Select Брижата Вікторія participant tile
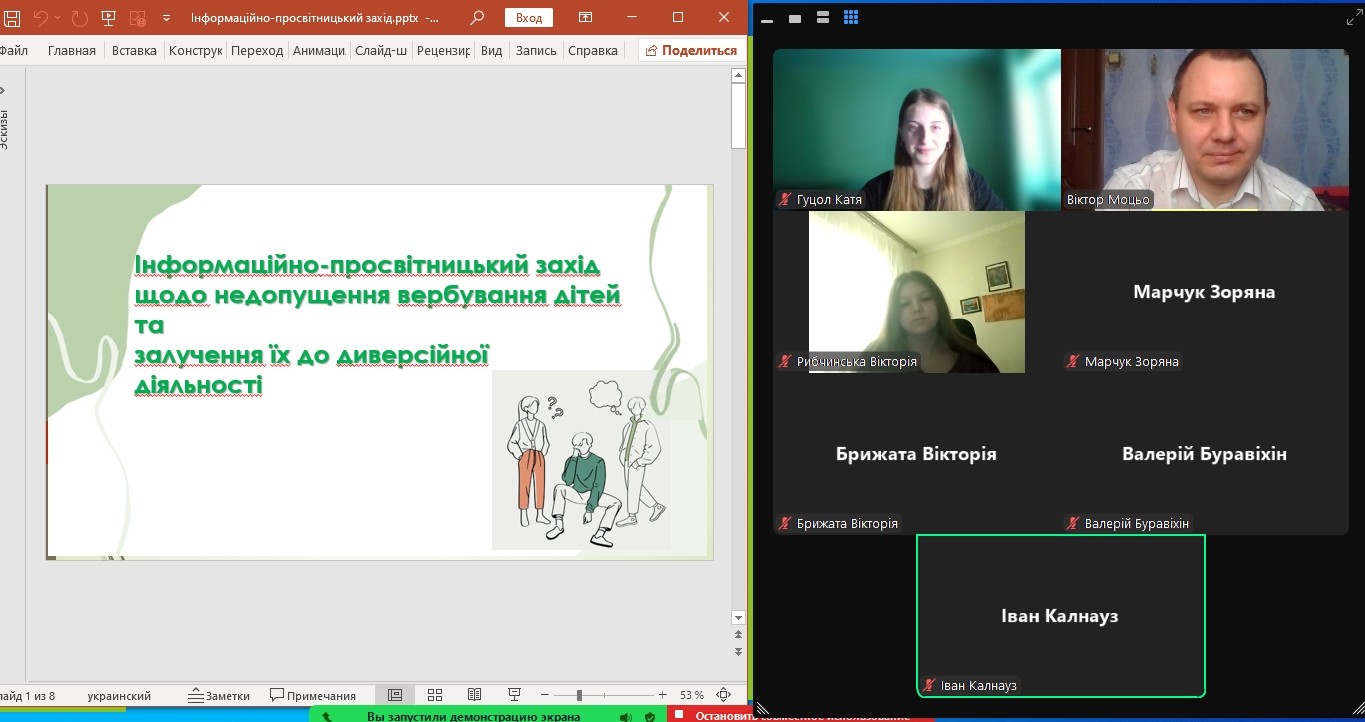Image resolution: width=1365 pixels, height=722 pixels. pos(917,454)
